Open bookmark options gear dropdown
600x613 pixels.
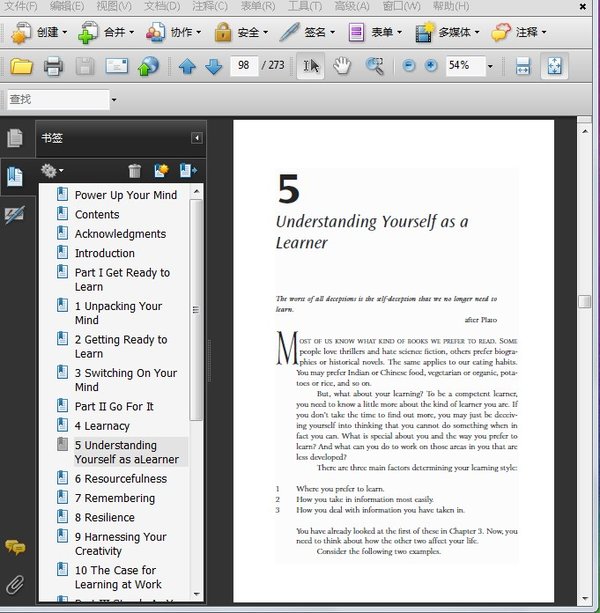[x=52, y=172]
